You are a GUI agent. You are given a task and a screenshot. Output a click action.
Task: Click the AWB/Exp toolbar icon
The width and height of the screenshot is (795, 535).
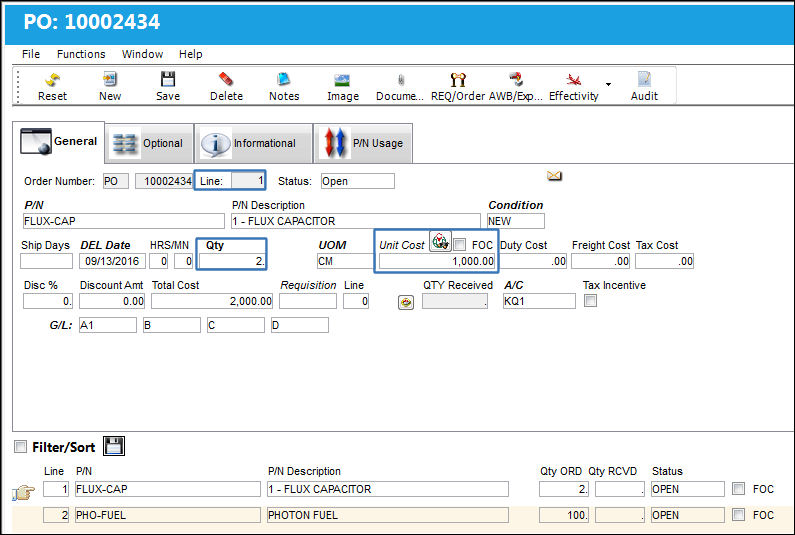[x=516, y=80]
